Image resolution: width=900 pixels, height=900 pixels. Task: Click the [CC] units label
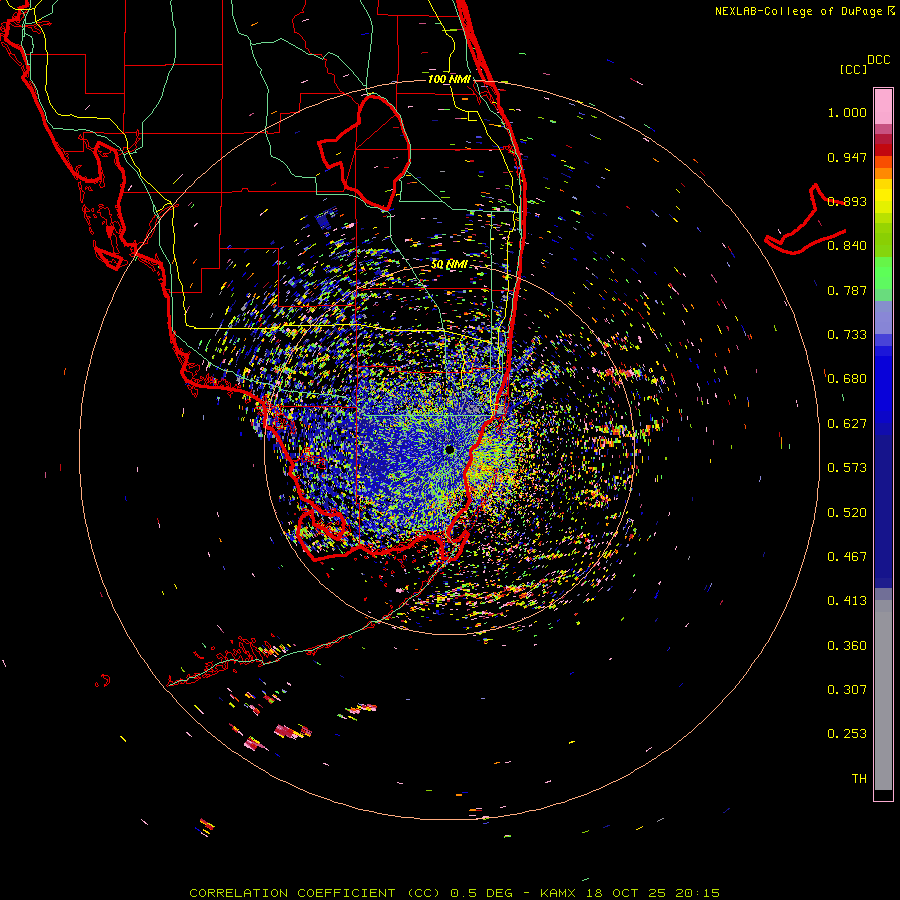(x=853, y=69)
